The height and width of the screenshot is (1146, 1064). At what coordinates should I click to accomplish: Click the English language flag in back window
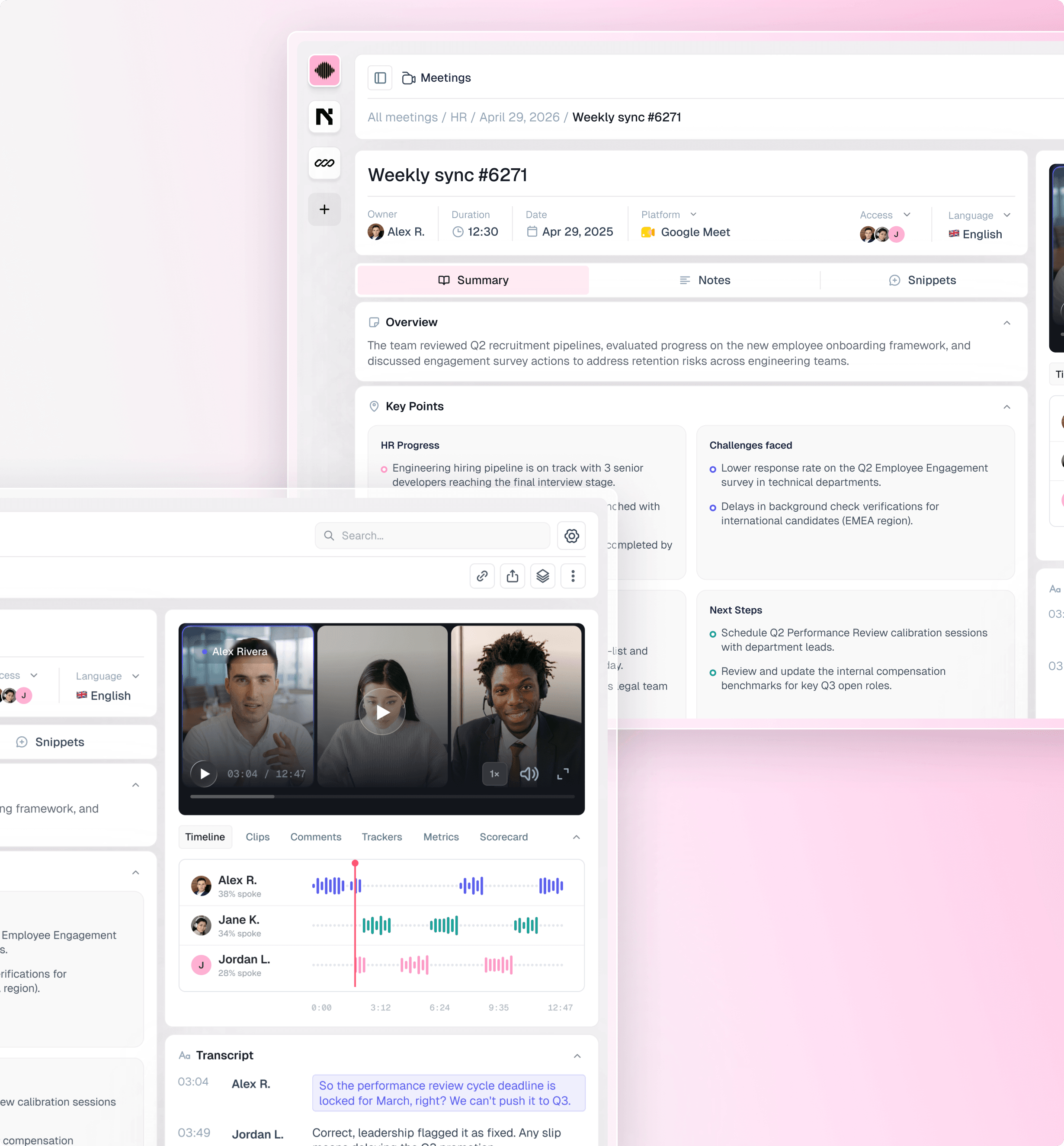[x=953, y=234]
